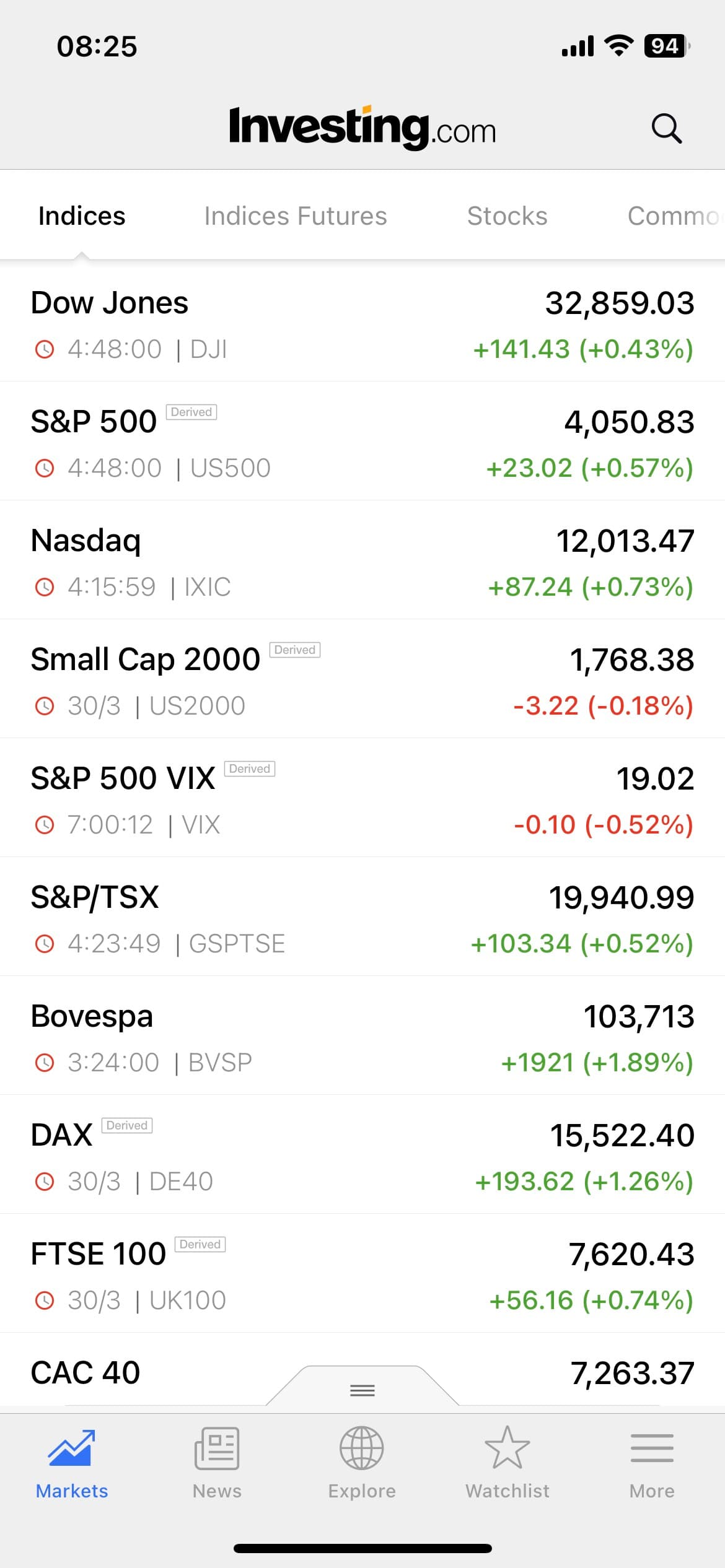
Task: Tap the clock icon beside Dow Jones
Action: [45, 349]
